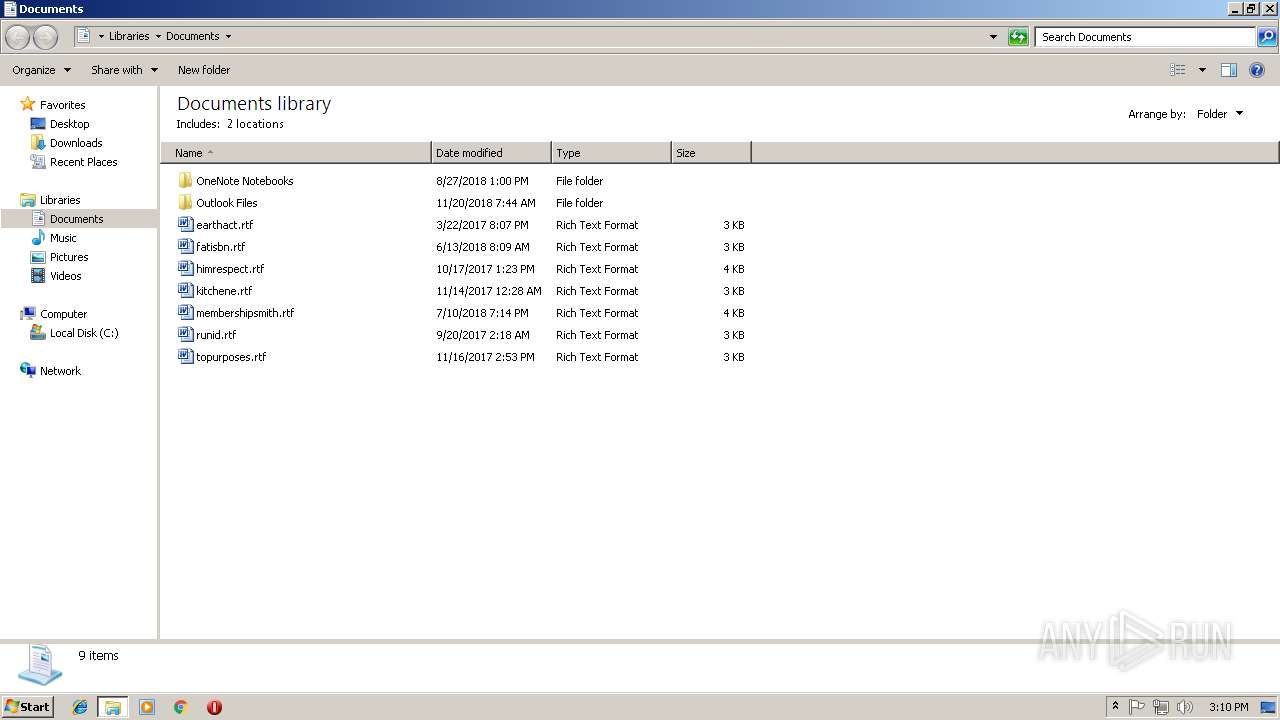Select Libraries in the navigation pane
The image size is (1280, 720).
pyautogui.click(x=60, y=200)
